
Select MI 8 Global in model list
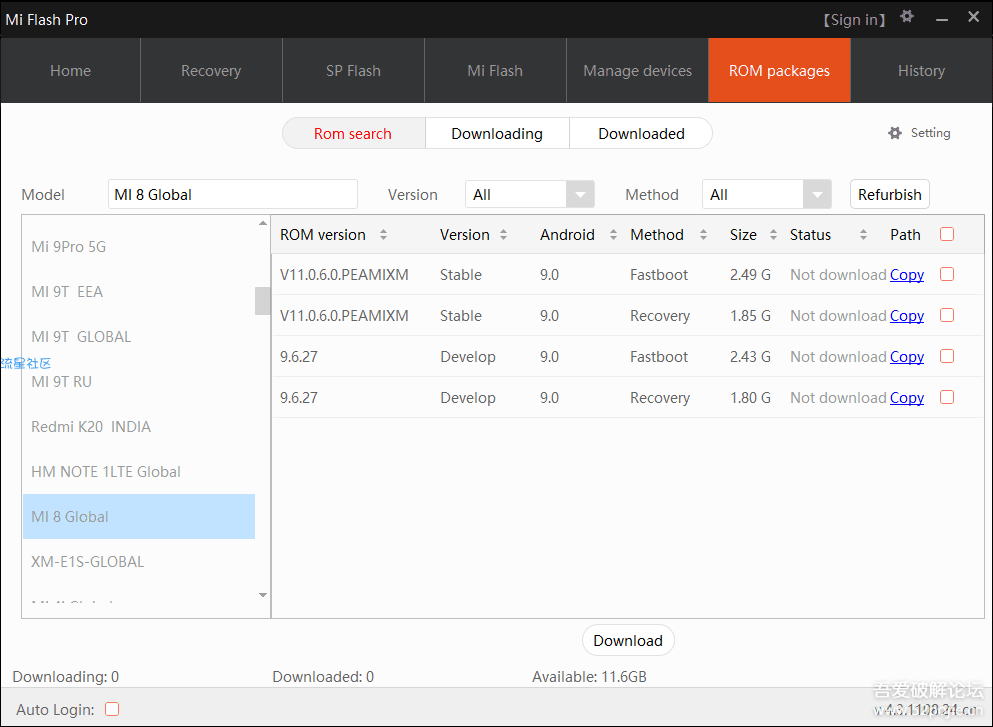pyautogui.click(x=139, y=516)
